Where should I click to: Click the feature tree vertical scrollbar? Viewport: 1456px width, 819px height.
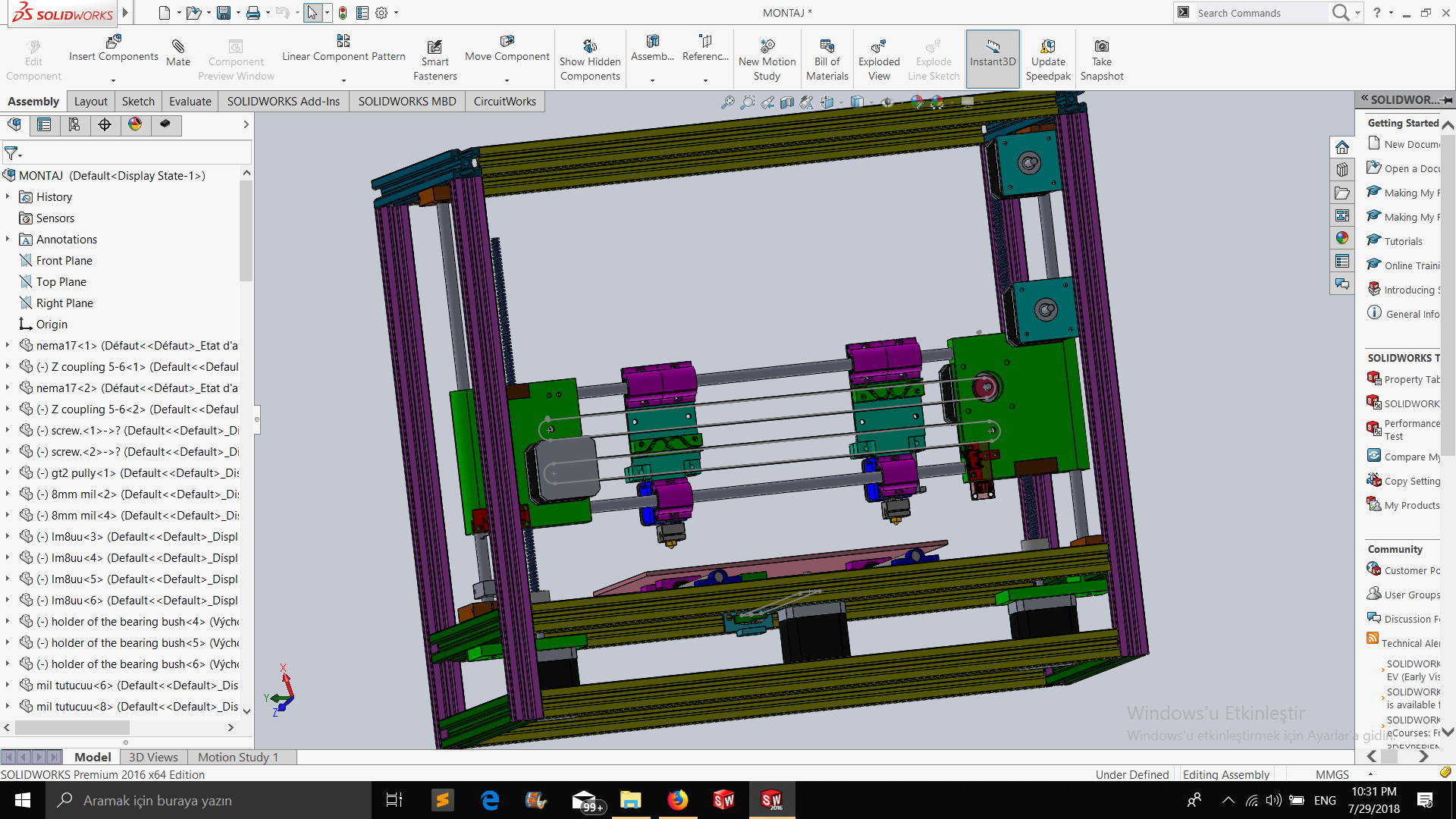(x=246, y=231)
